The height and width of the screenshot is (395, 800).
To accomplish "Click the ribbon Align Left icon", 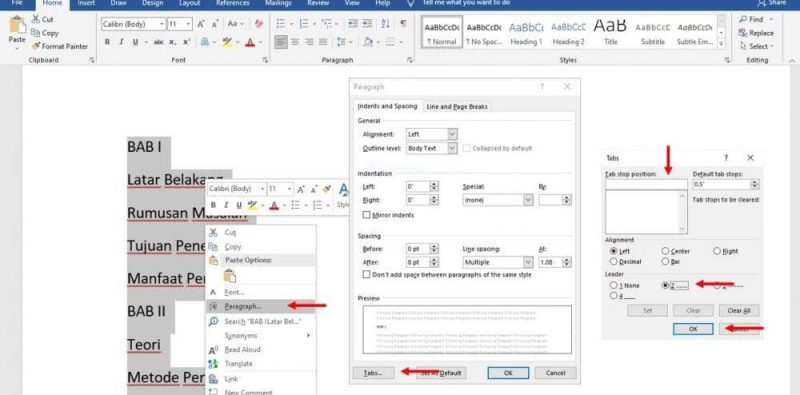I will (281, 42).
